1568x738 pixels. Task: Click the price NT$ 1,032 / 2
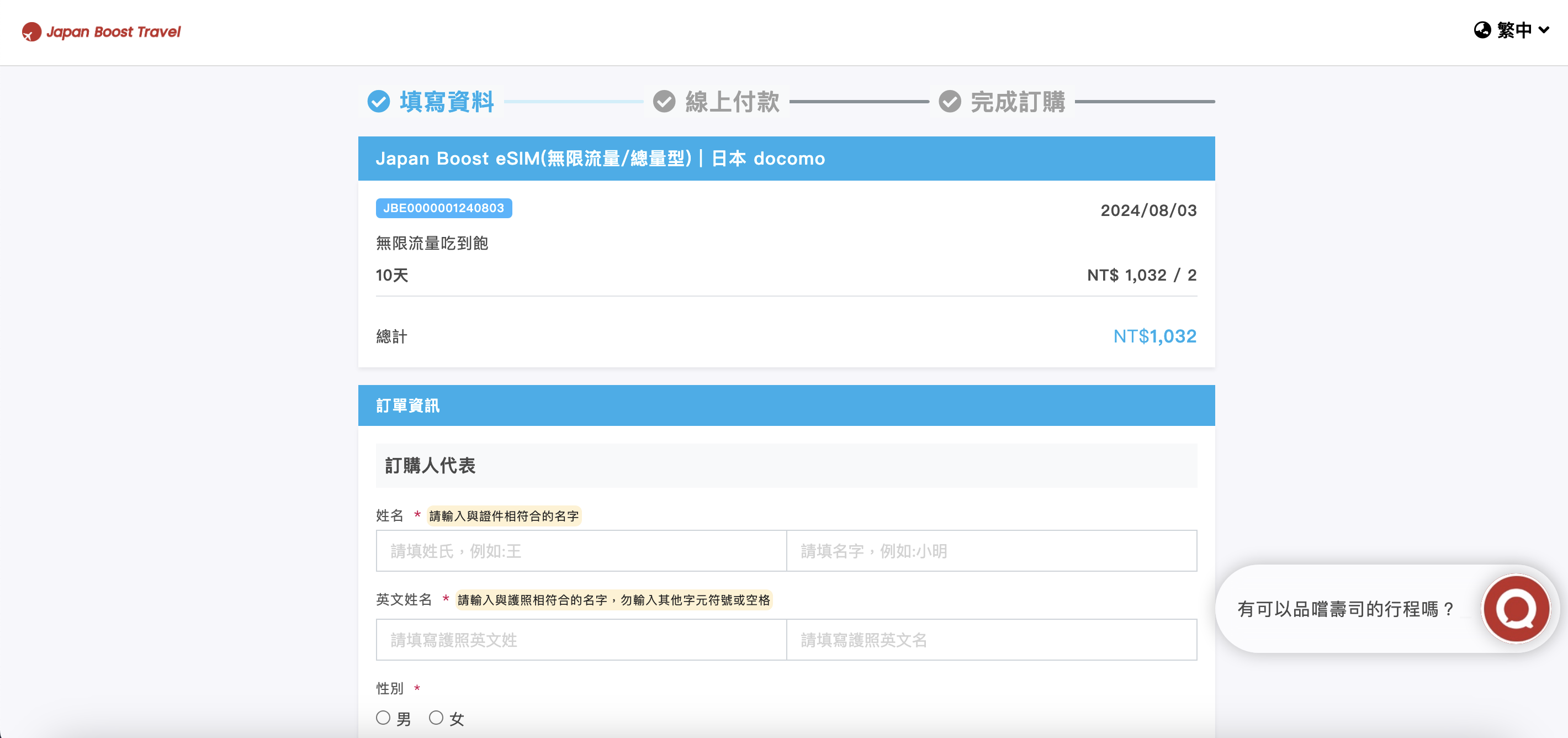[1142, 275]
